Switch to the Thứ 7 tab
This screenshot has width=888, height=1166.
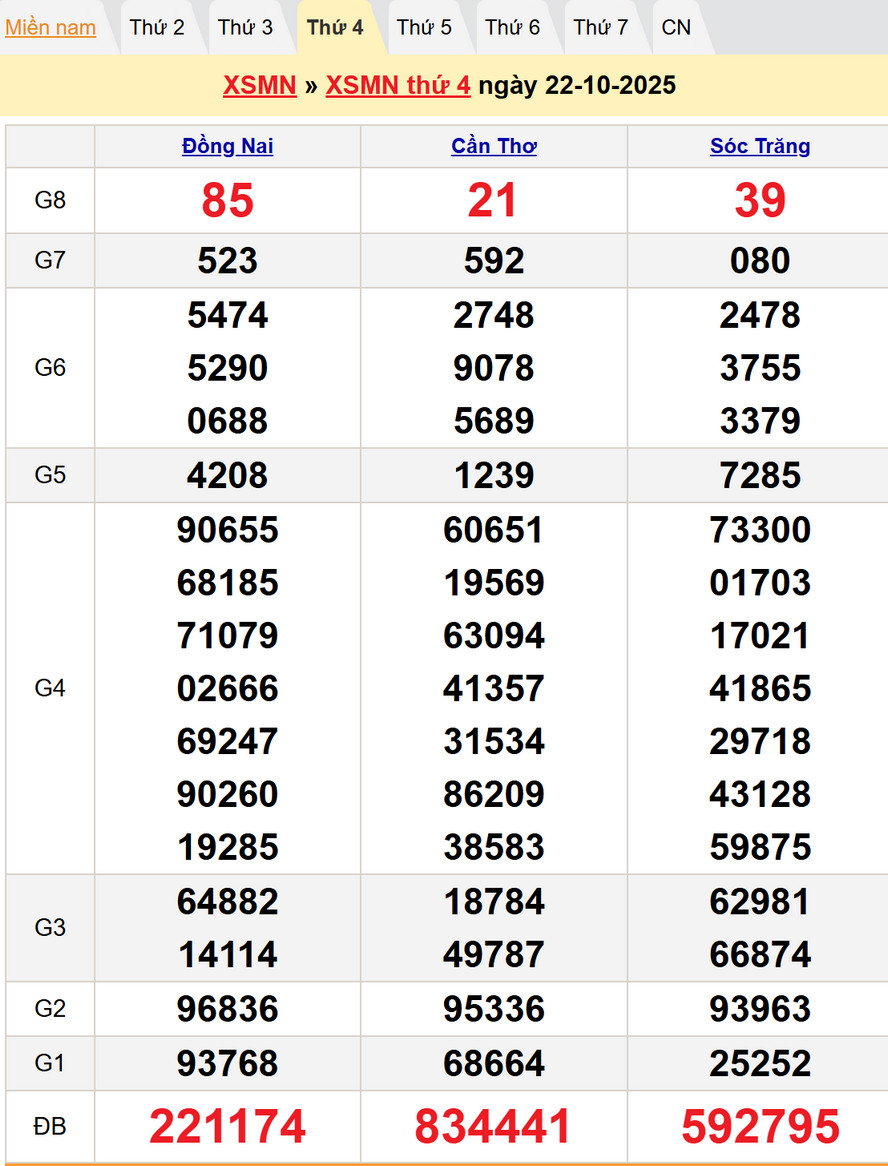[601, 28]
